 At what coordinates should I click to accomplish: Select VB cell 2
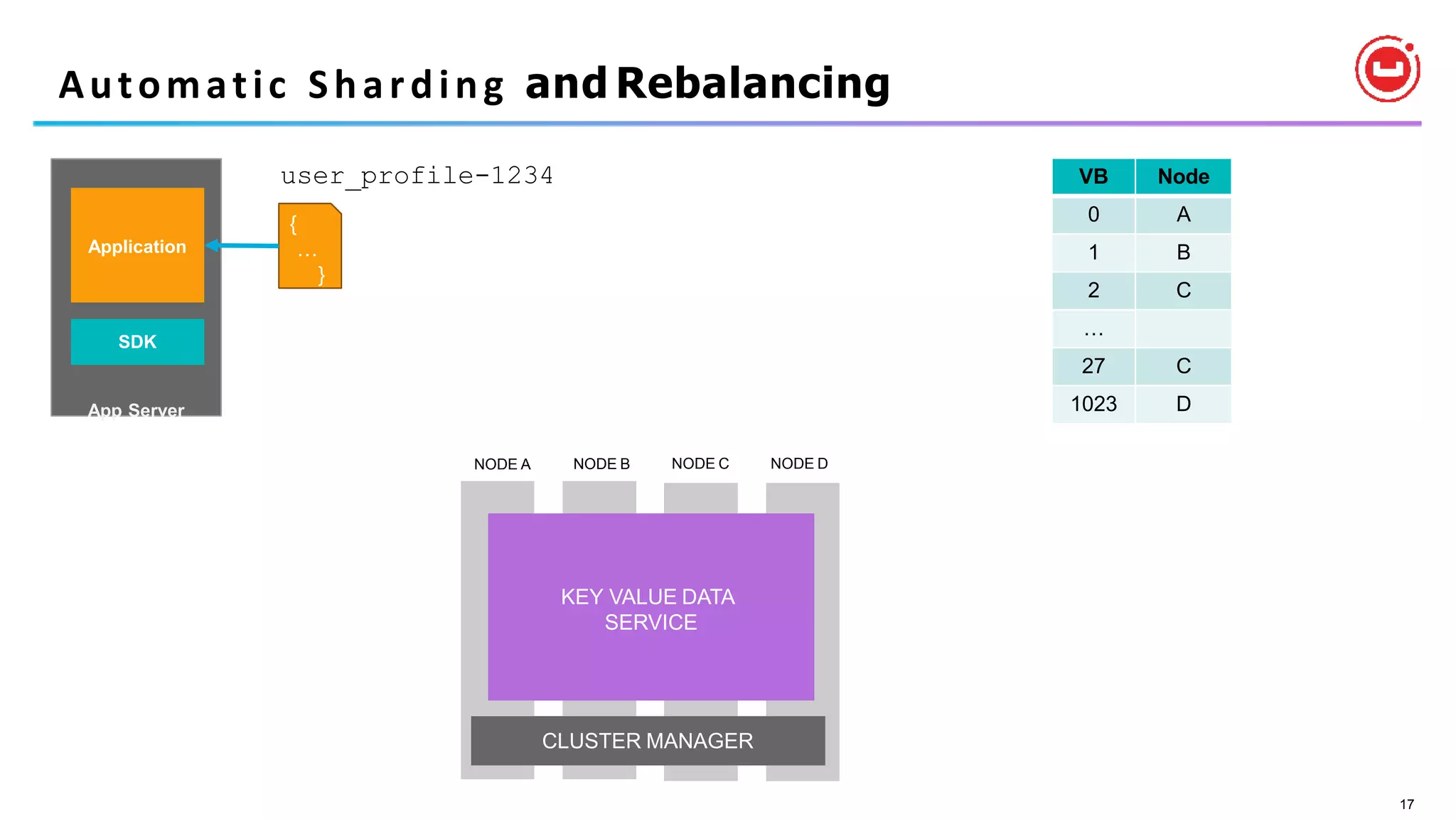[x=1093, y=290]
